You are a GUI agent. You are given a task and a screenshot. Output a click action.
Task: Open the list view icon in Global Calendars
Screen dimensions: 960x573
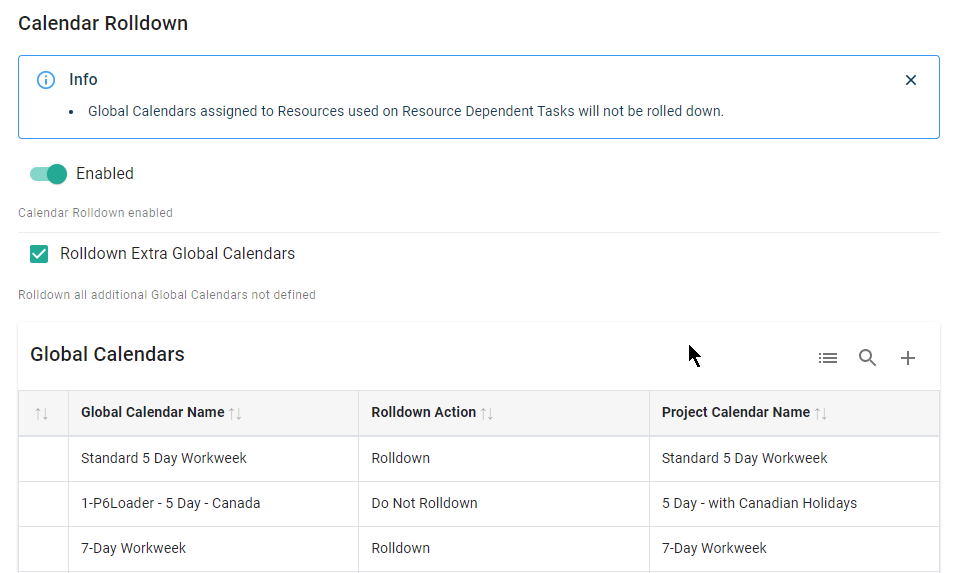(827, 358)
